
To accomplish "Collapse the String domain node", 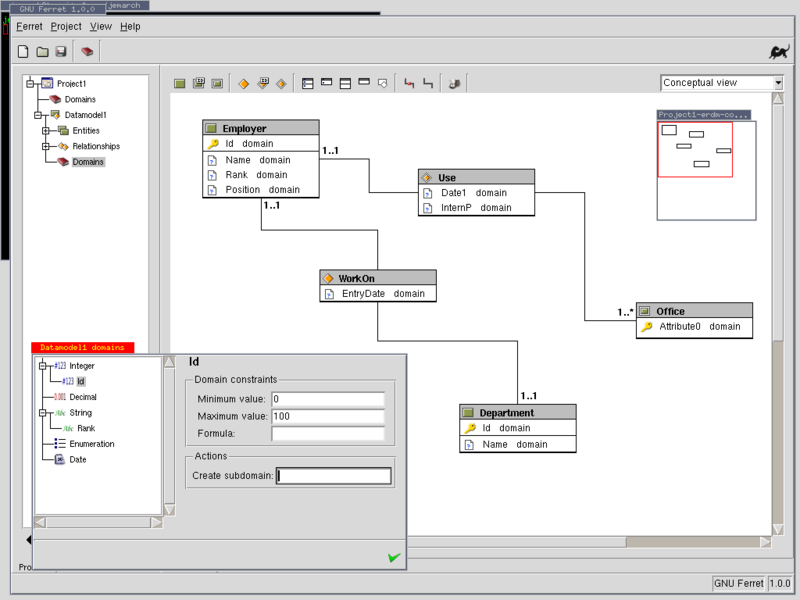I will (43, 413).
